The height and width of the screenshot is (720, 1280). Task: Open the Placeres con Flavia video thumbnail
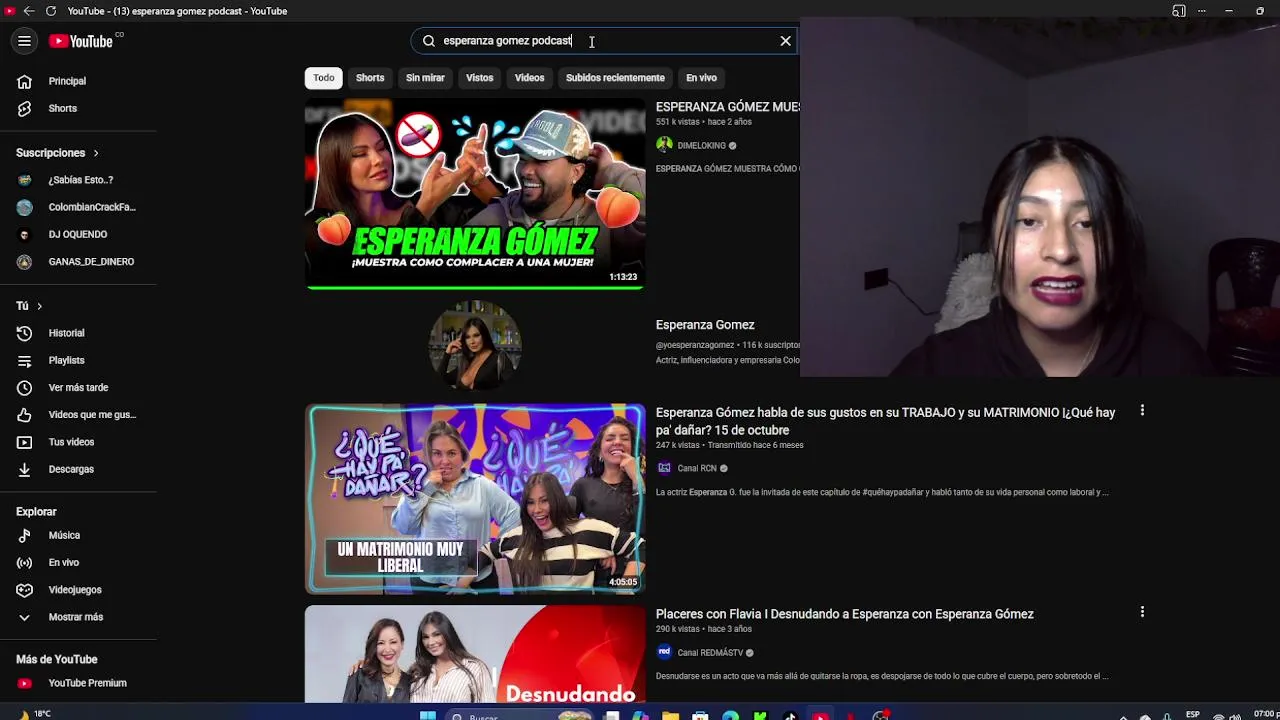click(x=475, y=654)
